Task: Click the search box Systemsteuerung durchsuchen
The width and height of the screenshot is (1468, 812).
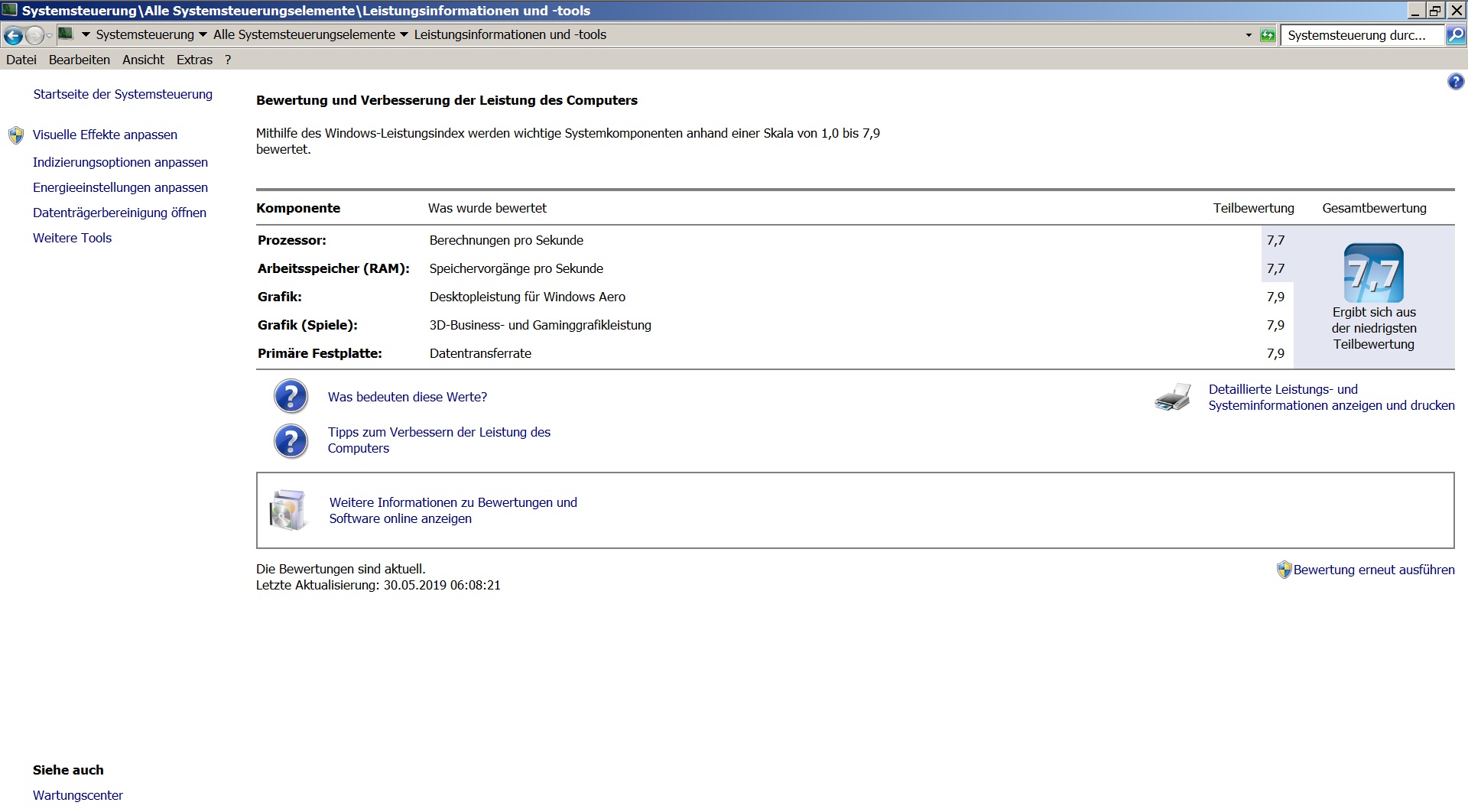Action: click(x=1361, y=35)
